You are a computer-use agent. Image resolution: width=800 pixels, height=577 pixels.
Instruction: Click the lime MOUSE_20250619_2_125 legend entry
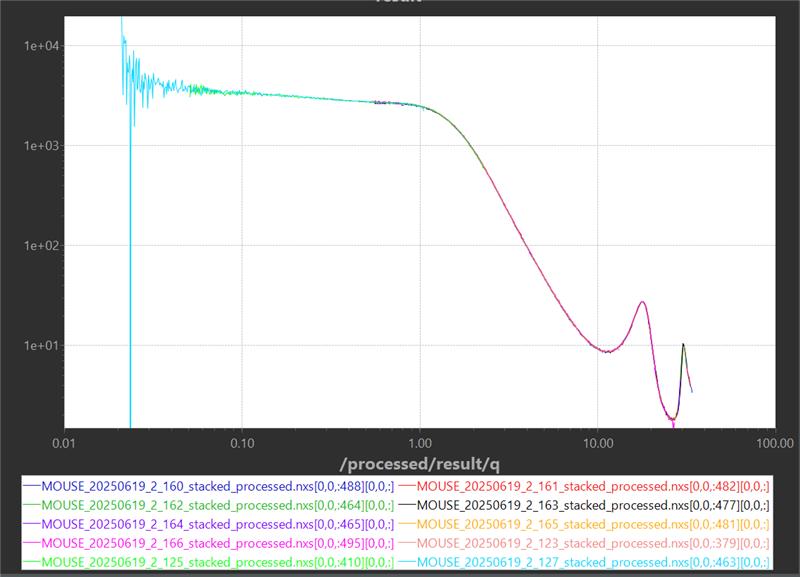(x=217, y=561)
